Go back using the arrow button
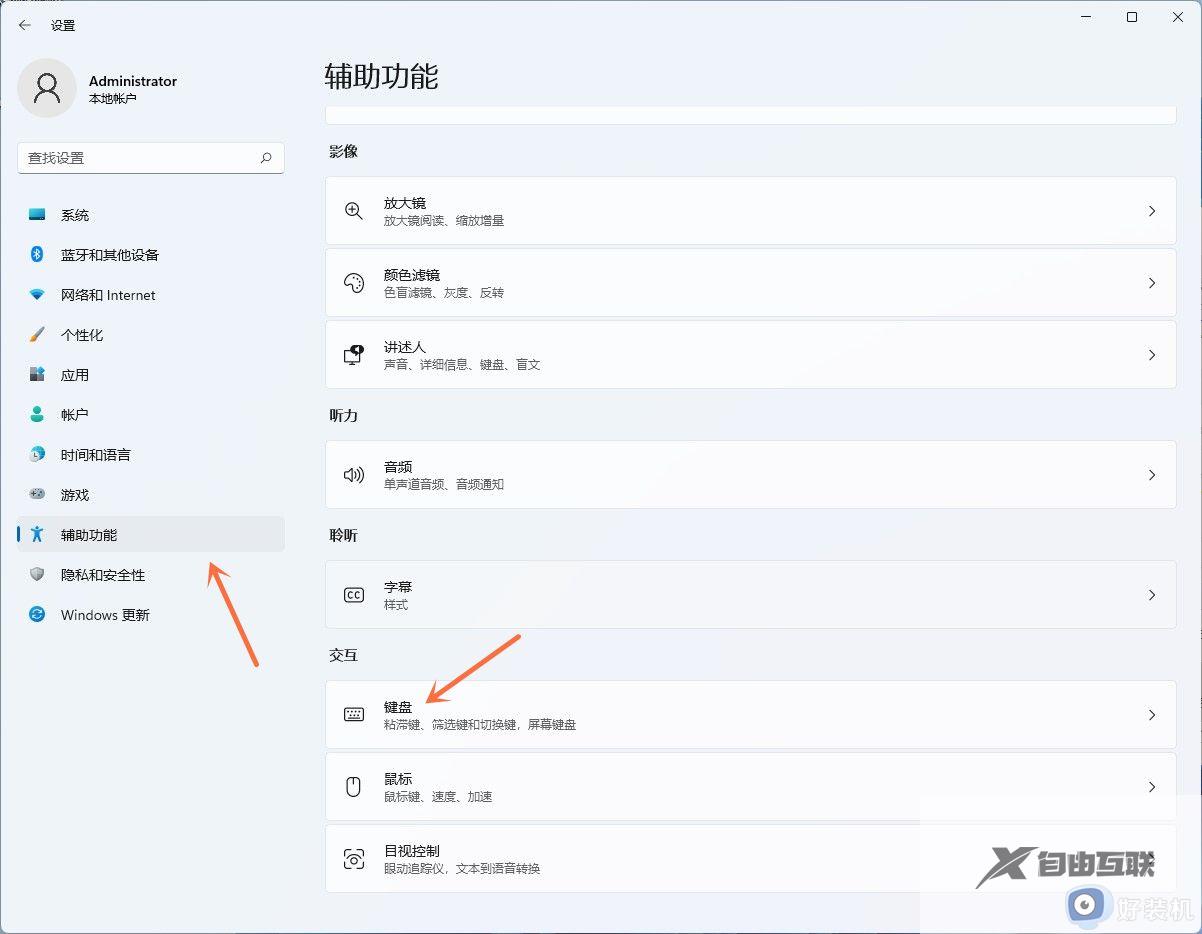The height and width of the screenshot is (934, 1202). pos(24,25)
